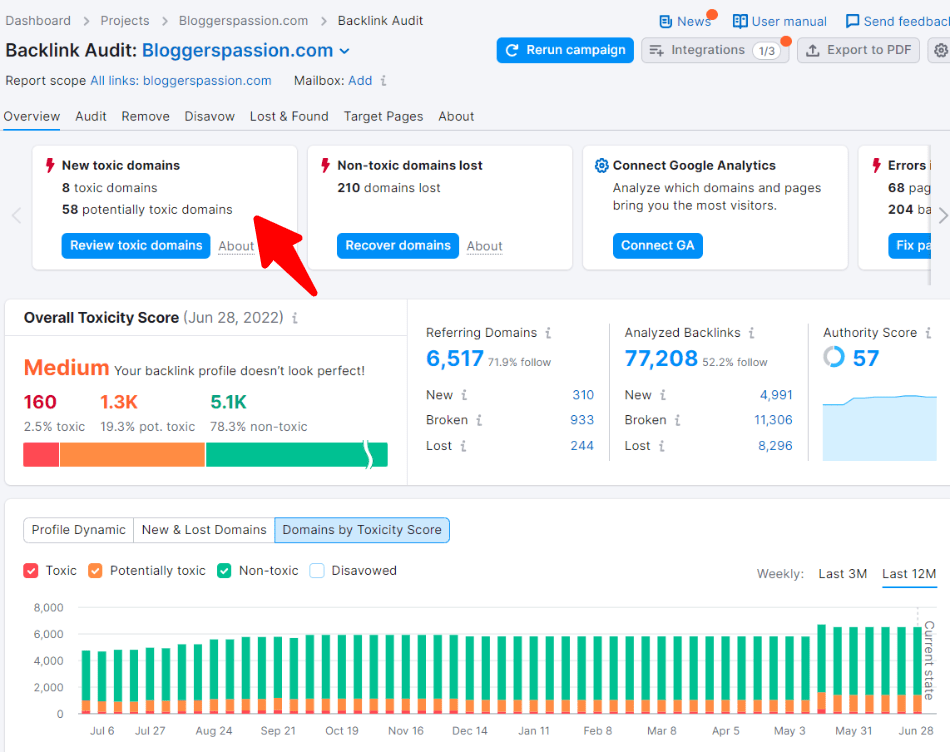The width and height of the screenshot is (950, 752).
Task: Click the Send feedback chat icon
Action: (852, 21)
